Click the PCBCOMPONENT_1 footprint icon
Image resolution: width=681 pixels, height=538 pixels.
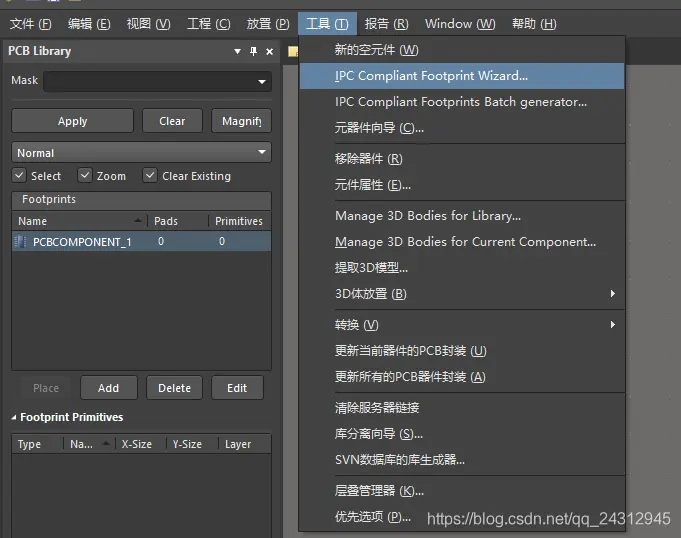click(x=20, y=241)
